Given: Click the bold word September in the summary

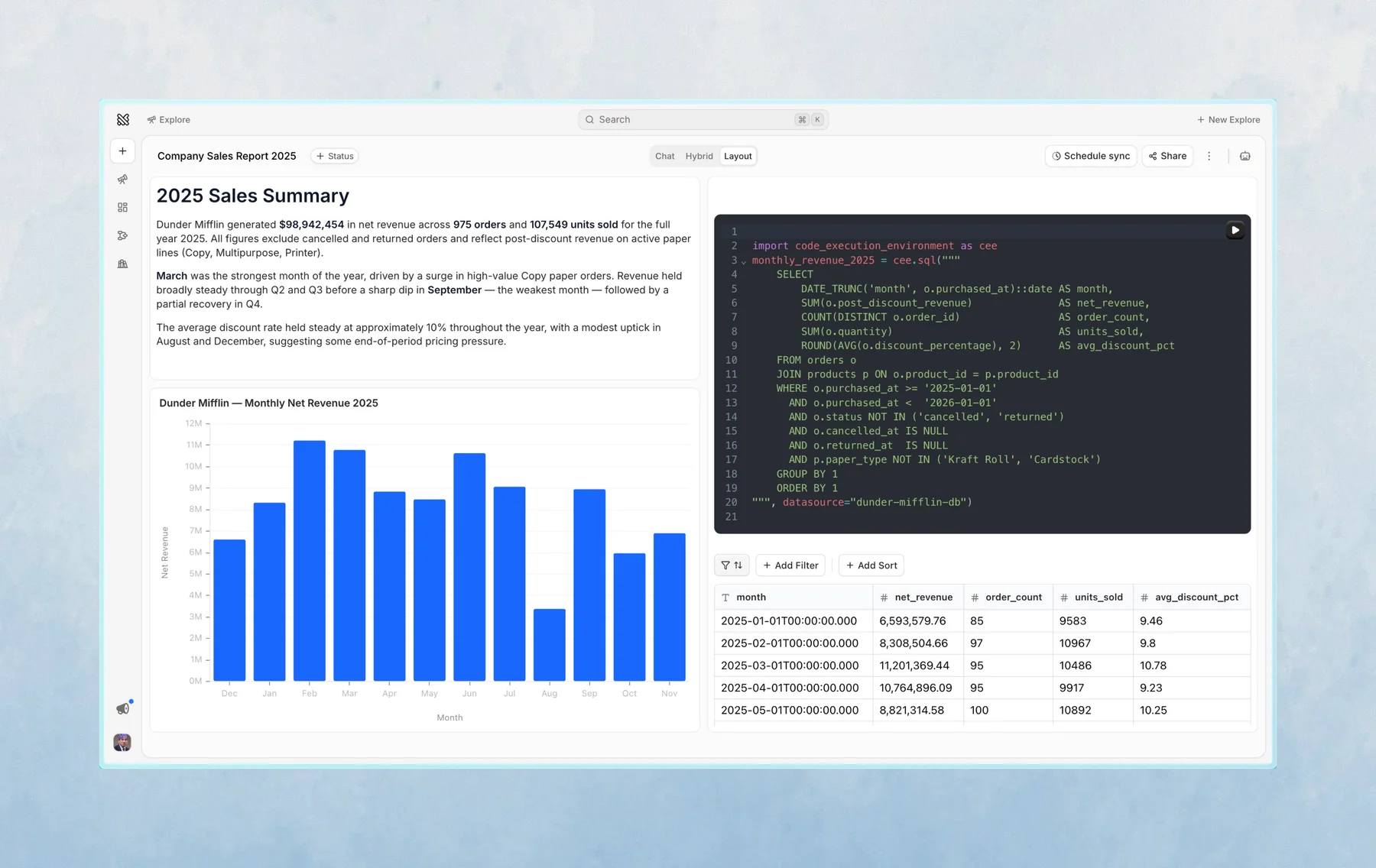Looking at the screenshot, I should (x=455, y=290).
